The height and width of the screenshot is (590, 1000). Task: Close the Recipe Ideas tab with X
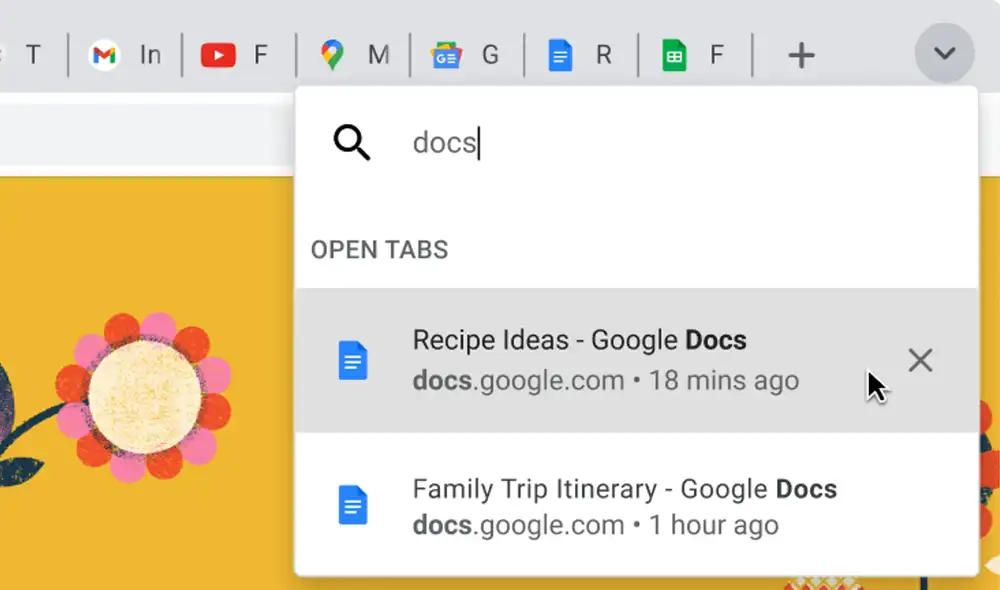[920, 360]
